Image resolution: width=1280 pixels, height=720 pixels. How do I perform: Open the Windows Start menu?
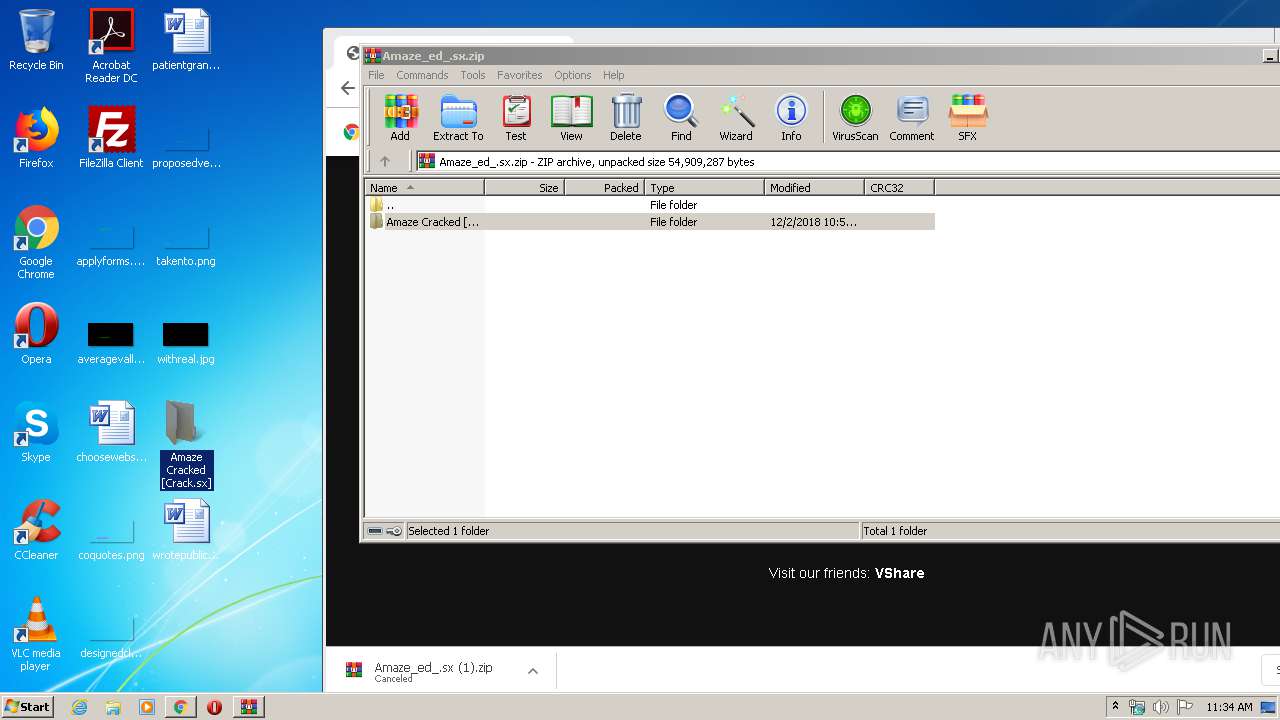pyautogui.click(x=28, y=707)
